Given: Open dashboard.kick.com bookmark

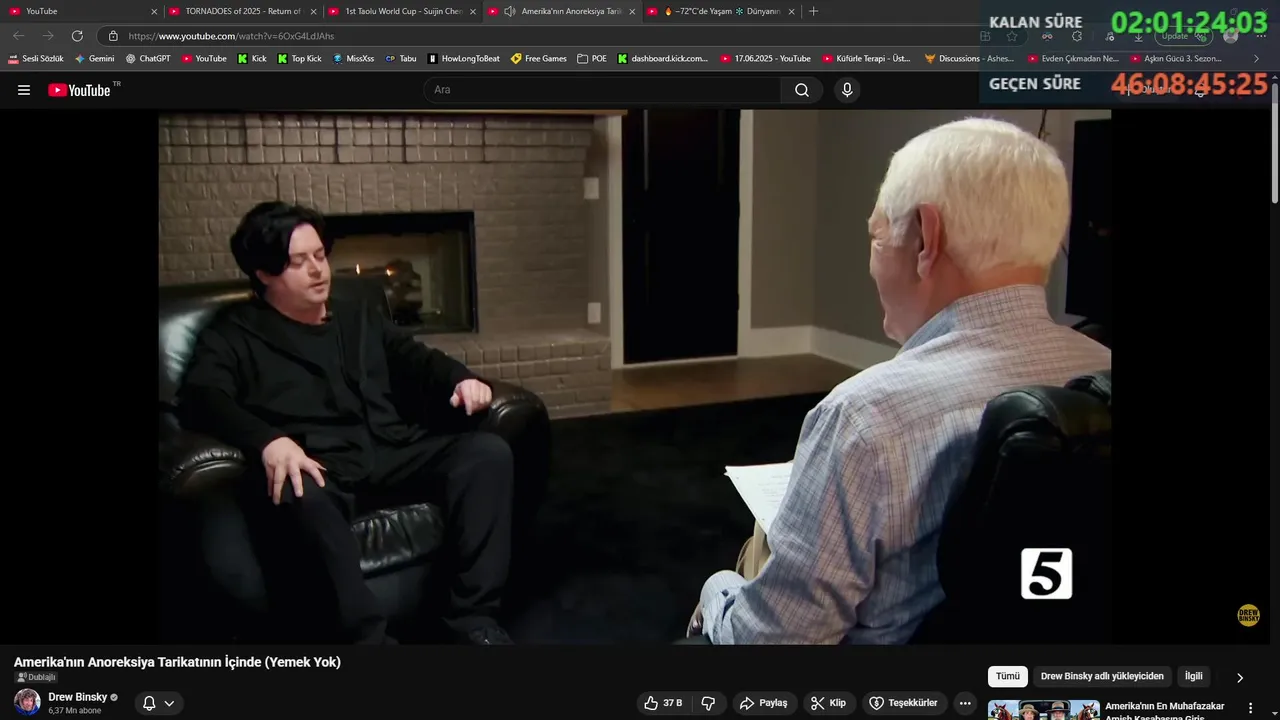Looking at the screenshot, I should 662,59.
